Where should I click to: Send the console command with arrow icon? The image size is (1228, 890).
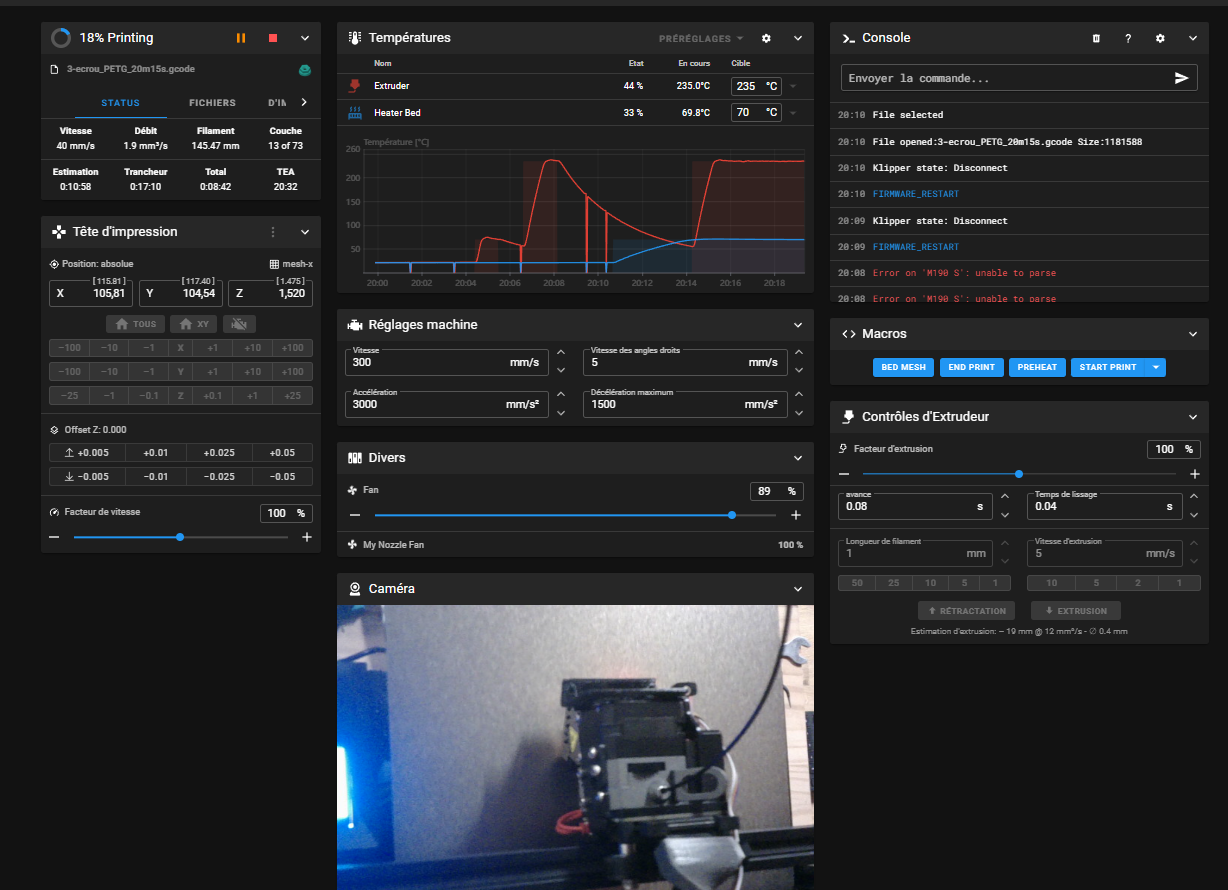coord(1181,78)
